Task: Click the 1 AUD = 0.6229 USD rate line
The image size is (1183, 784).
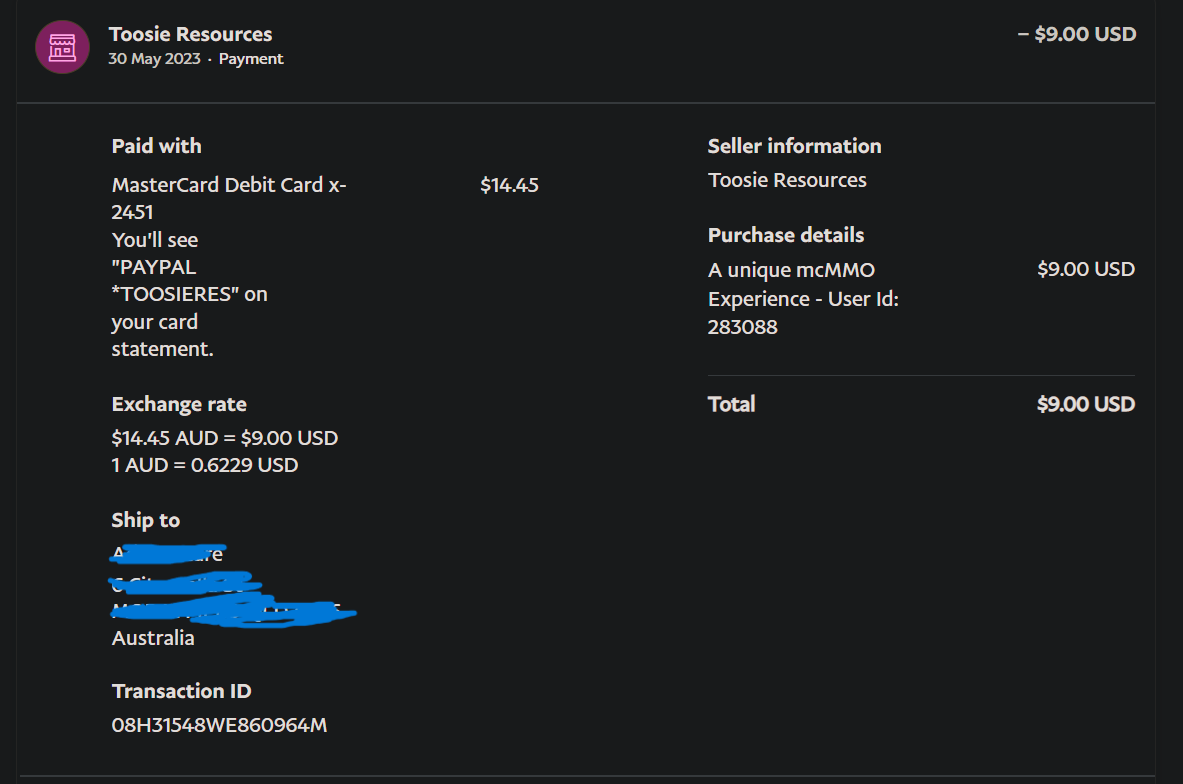Action: (205, 465)
